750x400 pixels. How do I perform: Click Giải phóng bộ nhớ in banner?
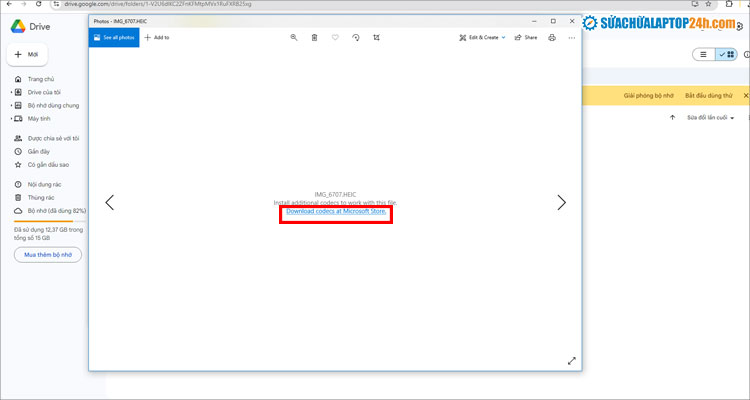click(x=648, y=96)
